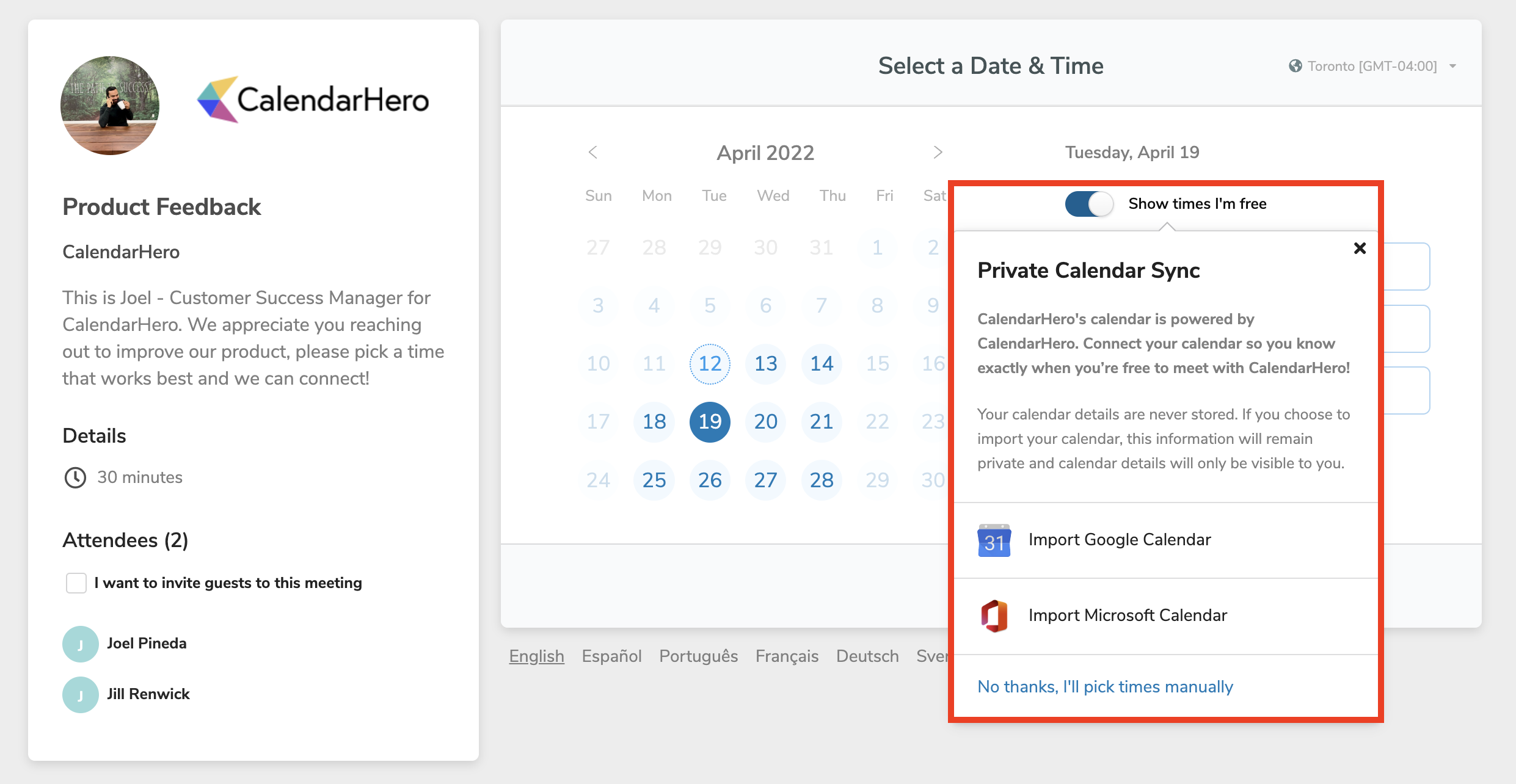1516x784 pixels.
Task: Click the Google Calendar icon
Action: click(994, 540)
